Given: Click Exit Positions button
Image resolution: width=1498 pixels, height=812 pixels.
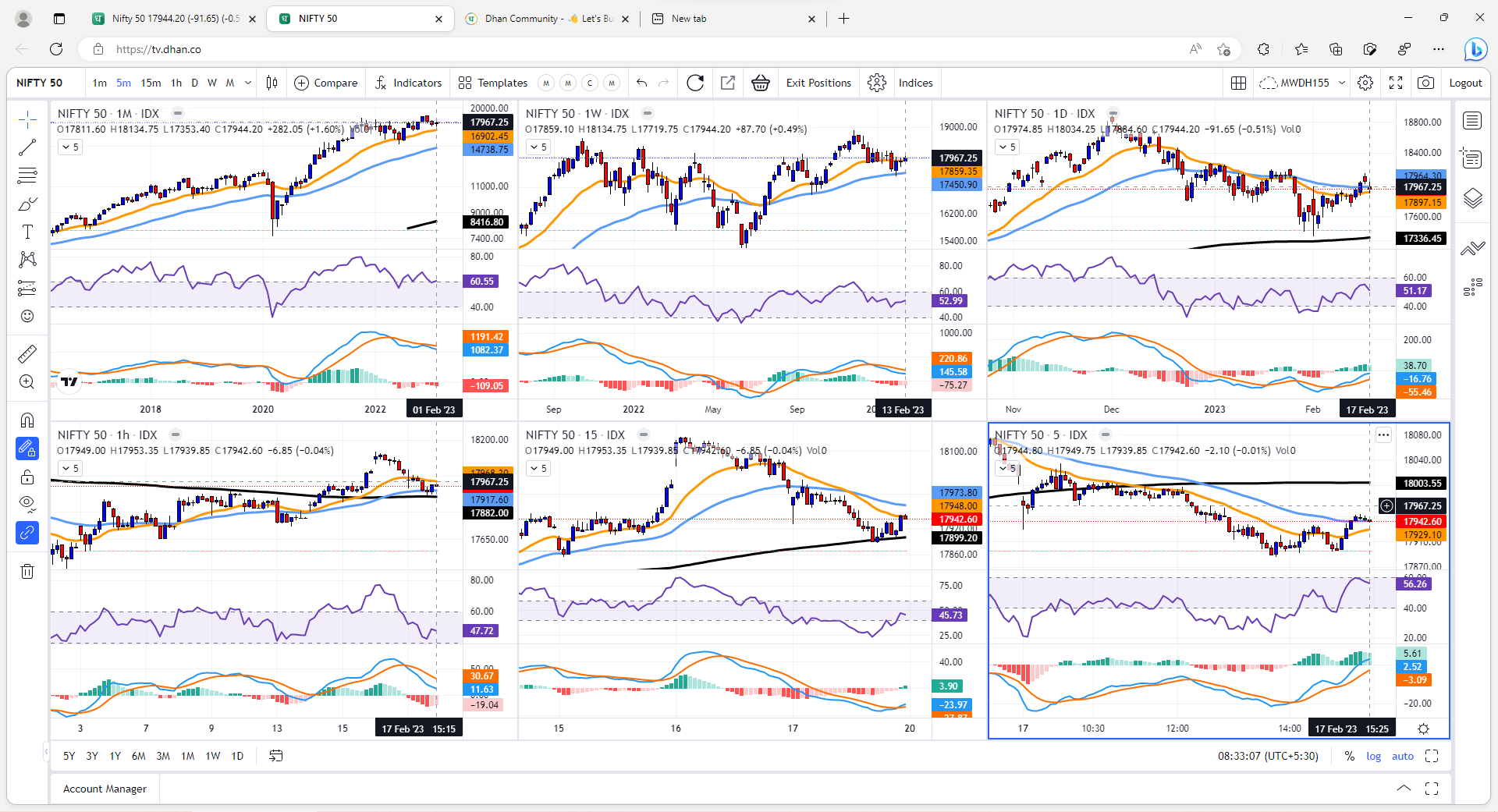Looking at the screenshot, I should [x=818, y=83].
